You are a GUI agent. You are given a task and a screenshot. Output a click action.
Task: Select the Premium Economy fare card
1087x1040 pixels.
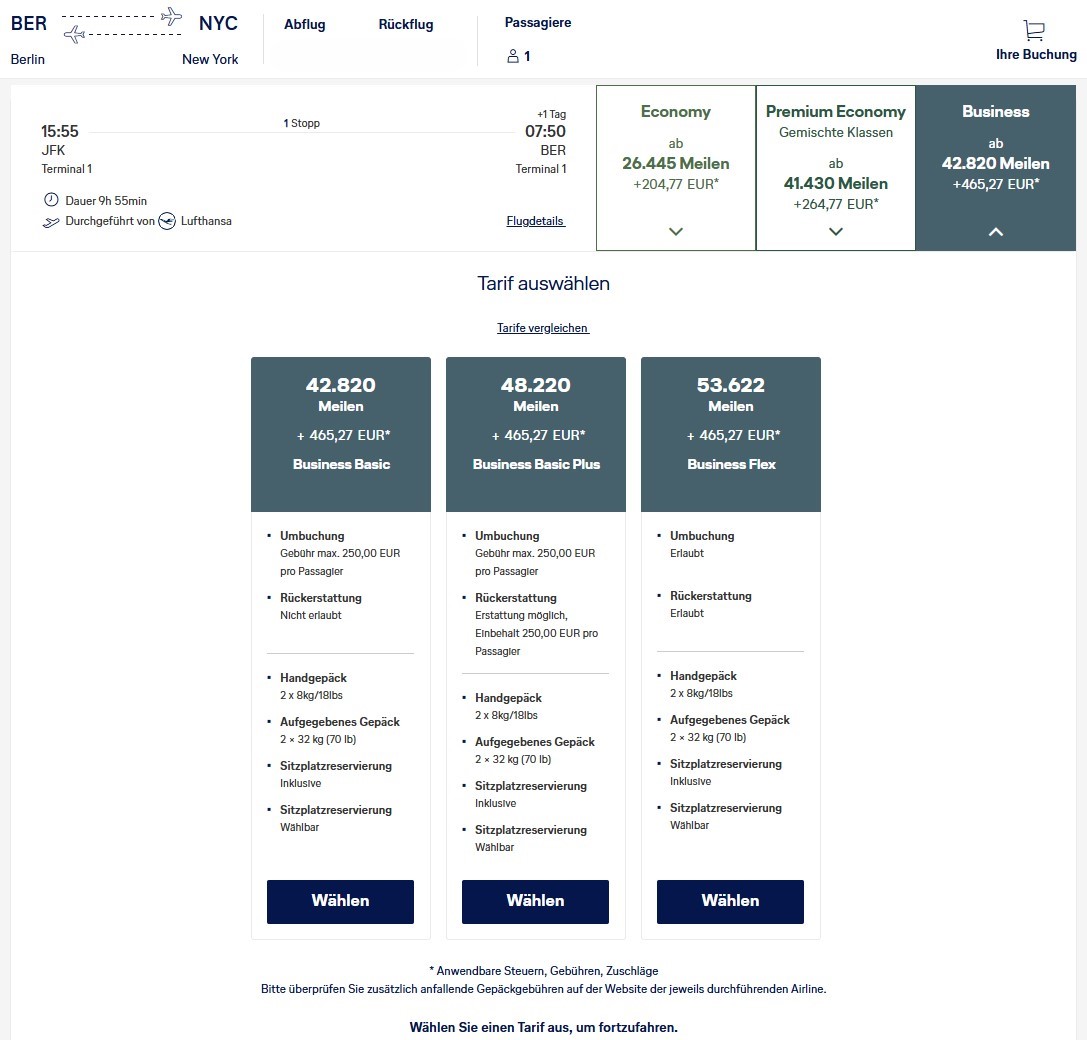click(835, 167)
